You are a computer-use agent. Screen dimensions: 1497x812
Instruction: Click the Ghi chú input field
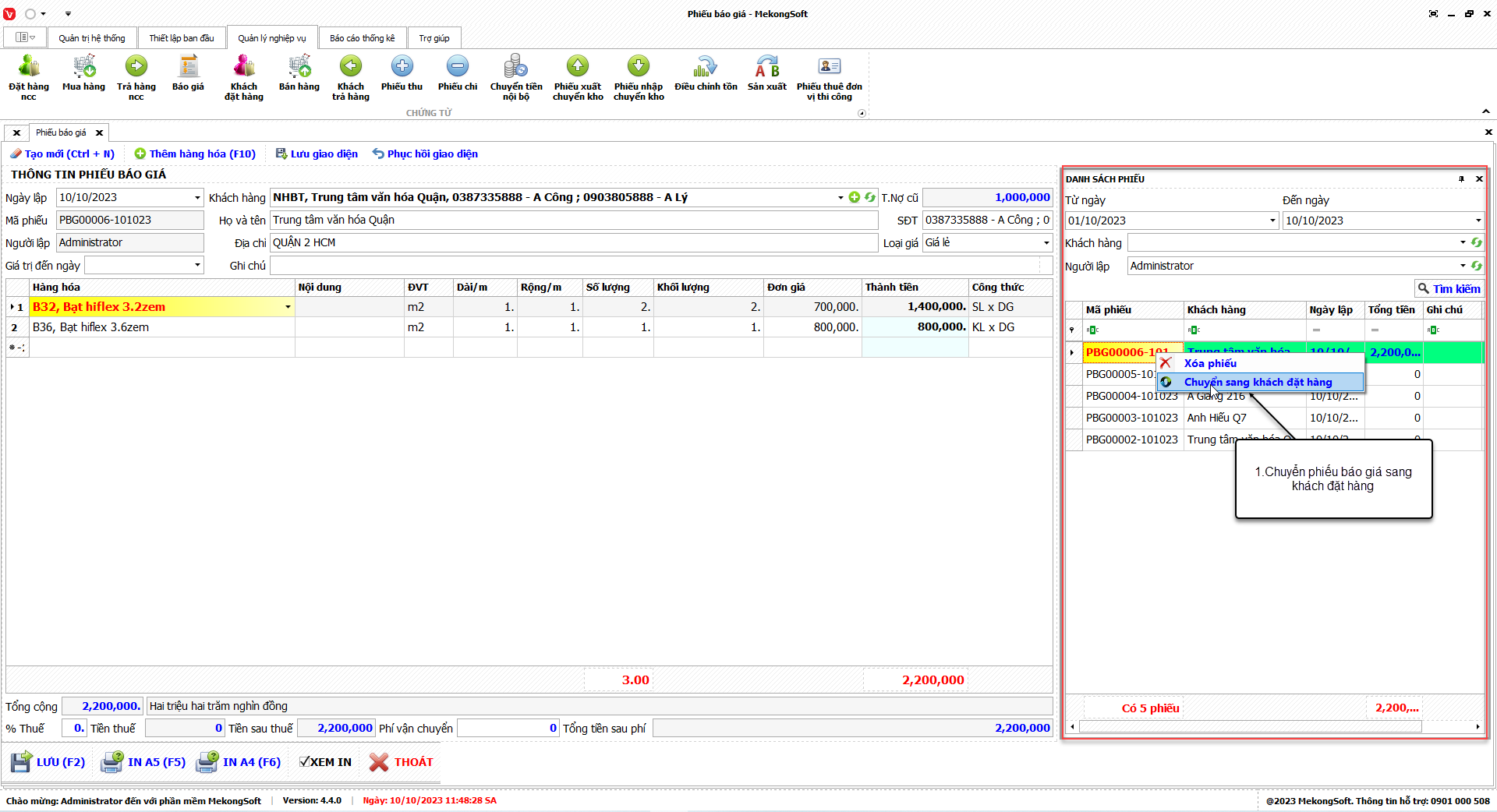(x=660, y=266)
